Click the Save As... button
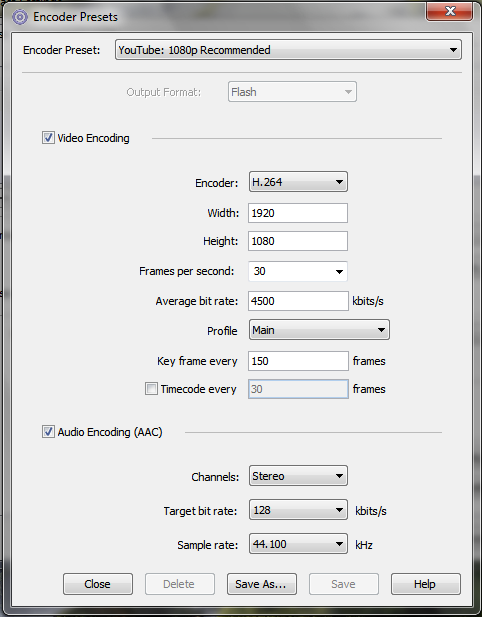The height and width of the screenshot is (617, 482). 262,584
